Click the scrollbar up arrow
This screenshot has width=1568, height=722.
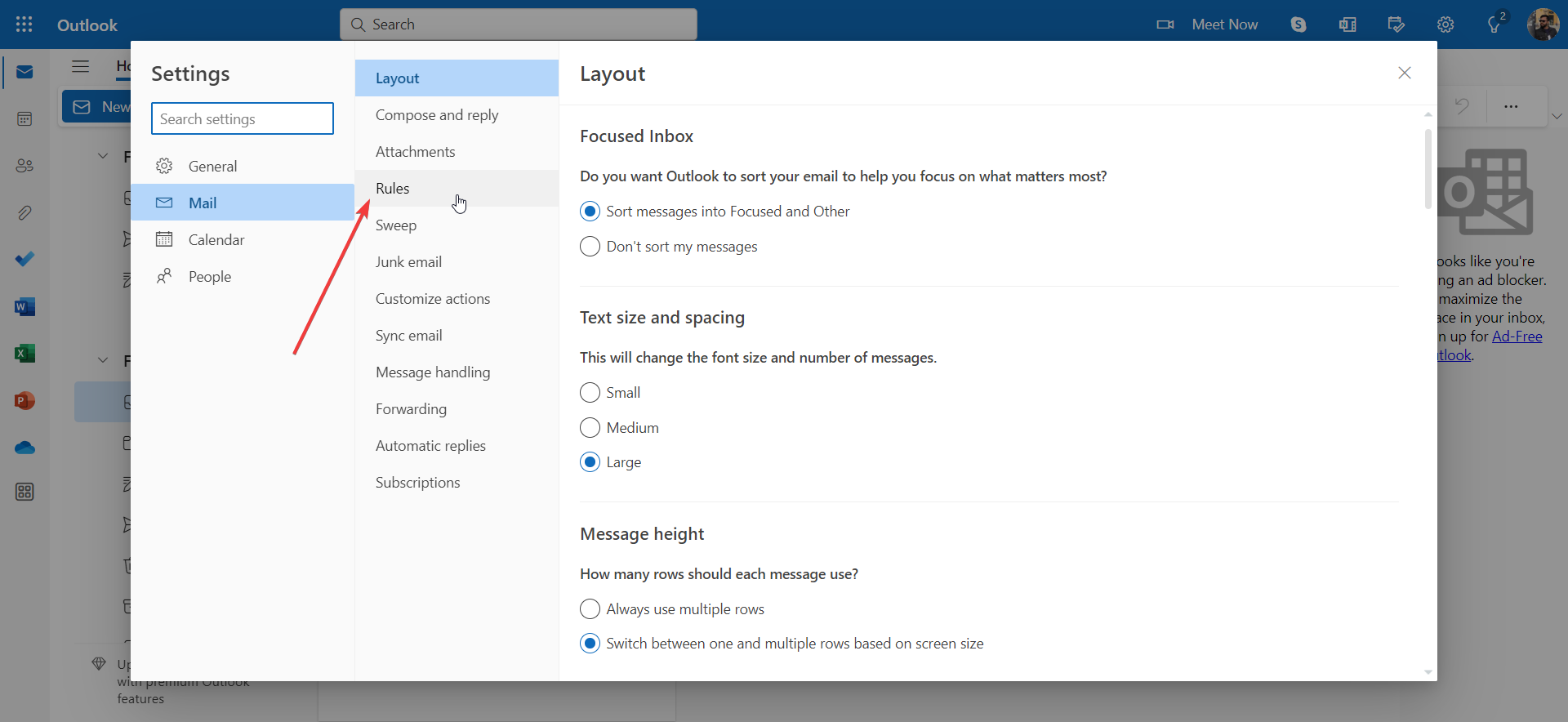[1428, 114]
